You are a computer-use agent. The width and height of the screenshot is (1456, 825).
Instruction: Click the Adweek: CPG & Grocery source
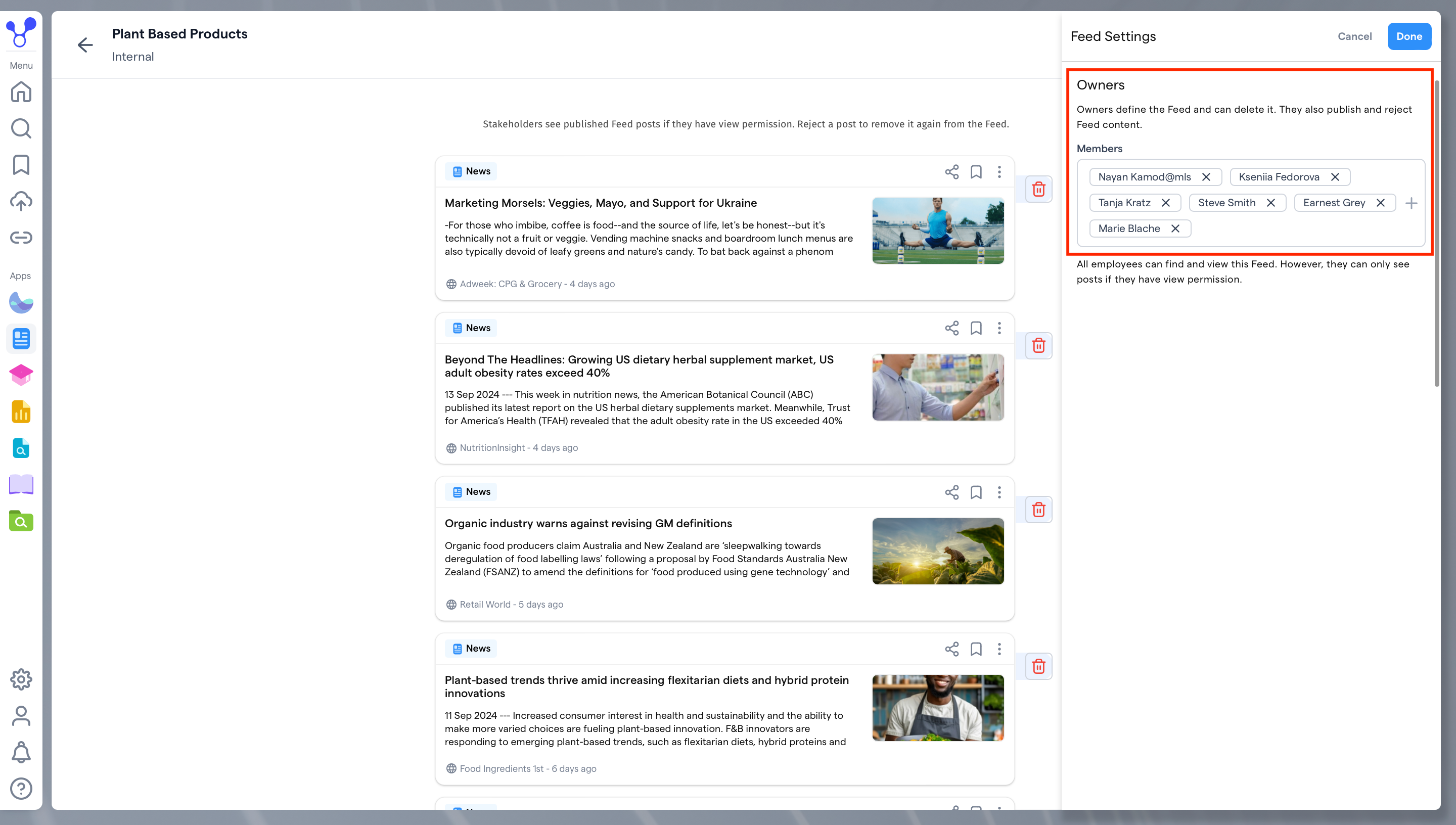pyautogui.click(x=511, y=284)
